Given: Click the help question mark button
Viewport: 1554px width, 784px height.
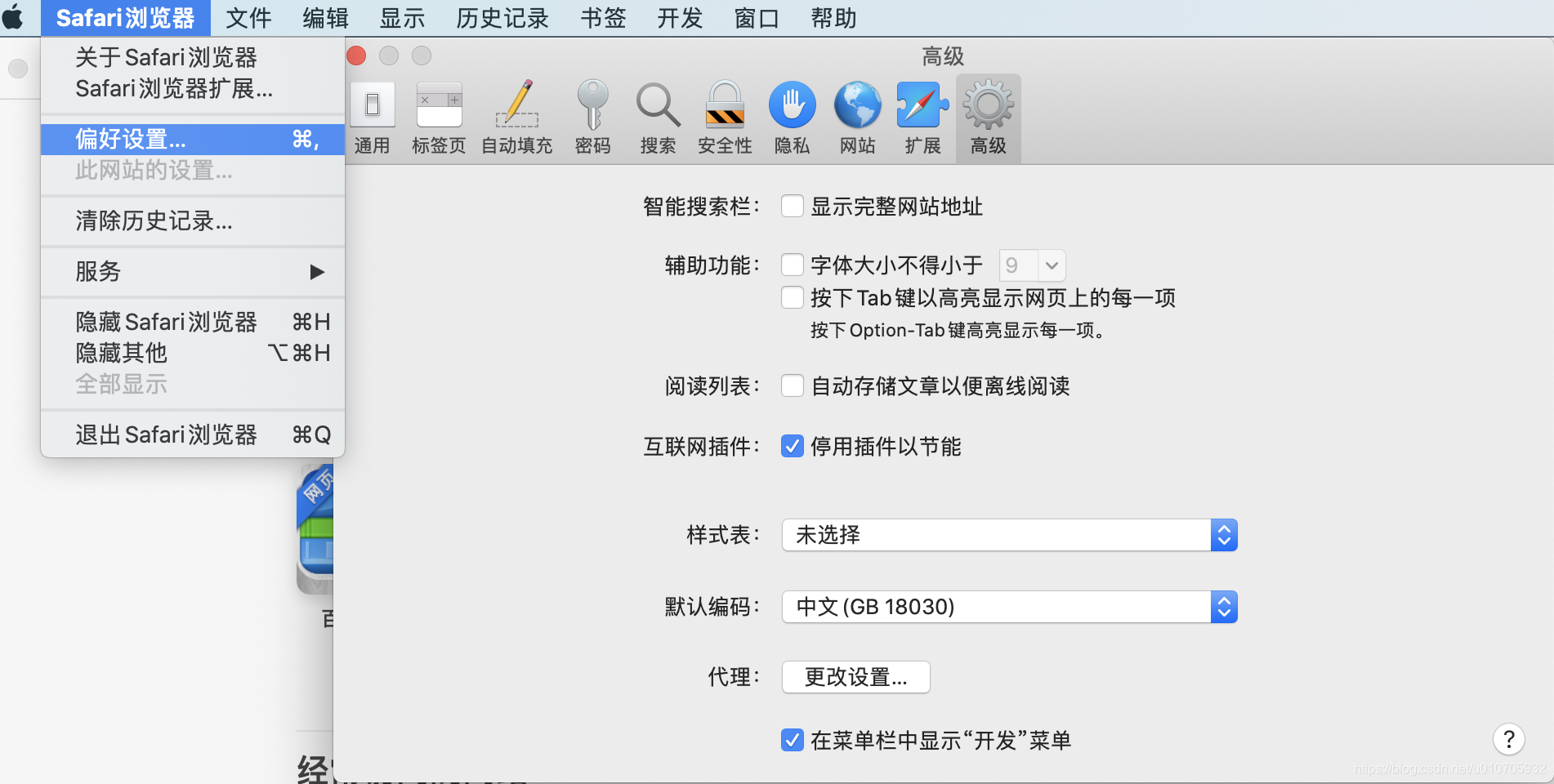Looking at the screenshot, I should click(1509, 739).
